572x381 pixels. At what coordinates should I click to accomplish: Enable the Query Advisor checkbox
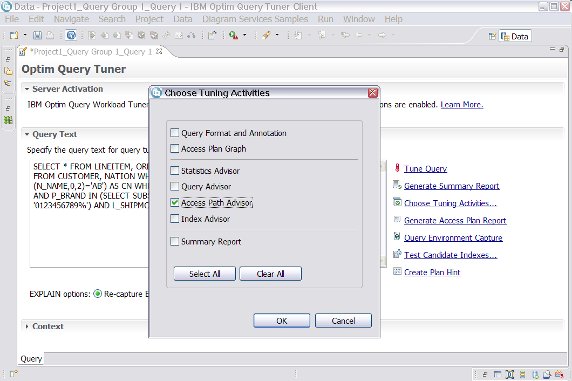coord(175,186)
